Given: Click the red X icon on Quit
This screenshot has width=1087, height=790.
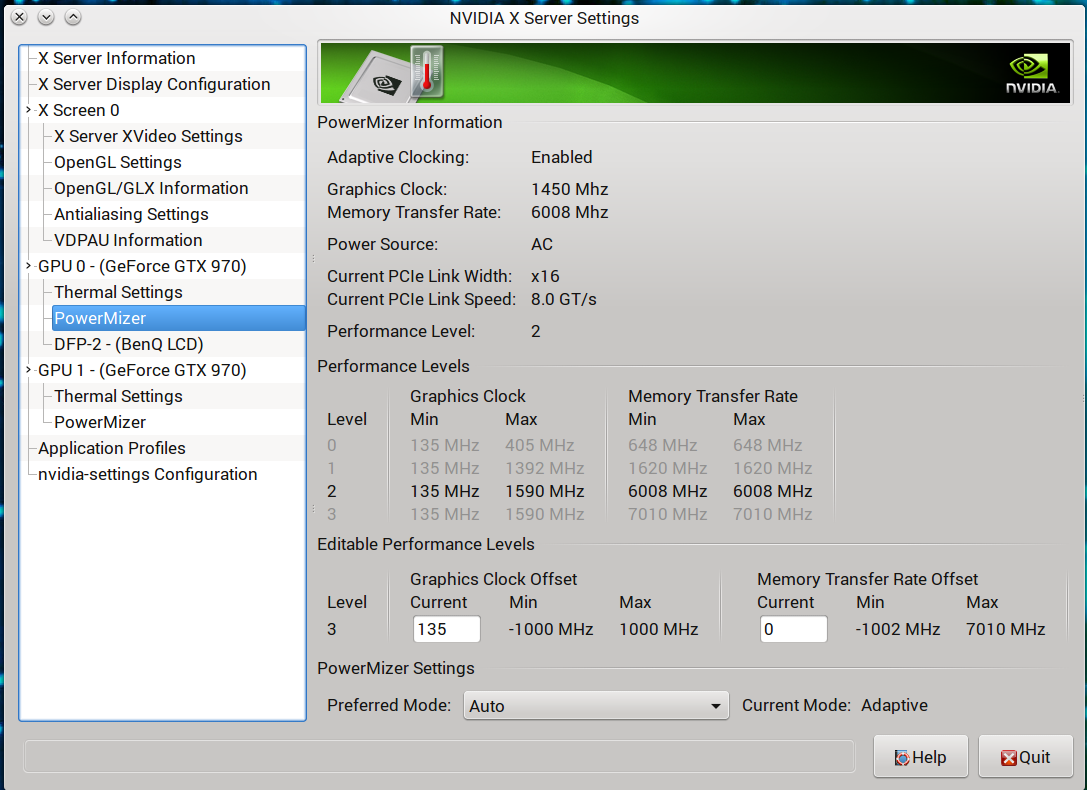Looking at the screenshot, I should tap(1008, 758).
